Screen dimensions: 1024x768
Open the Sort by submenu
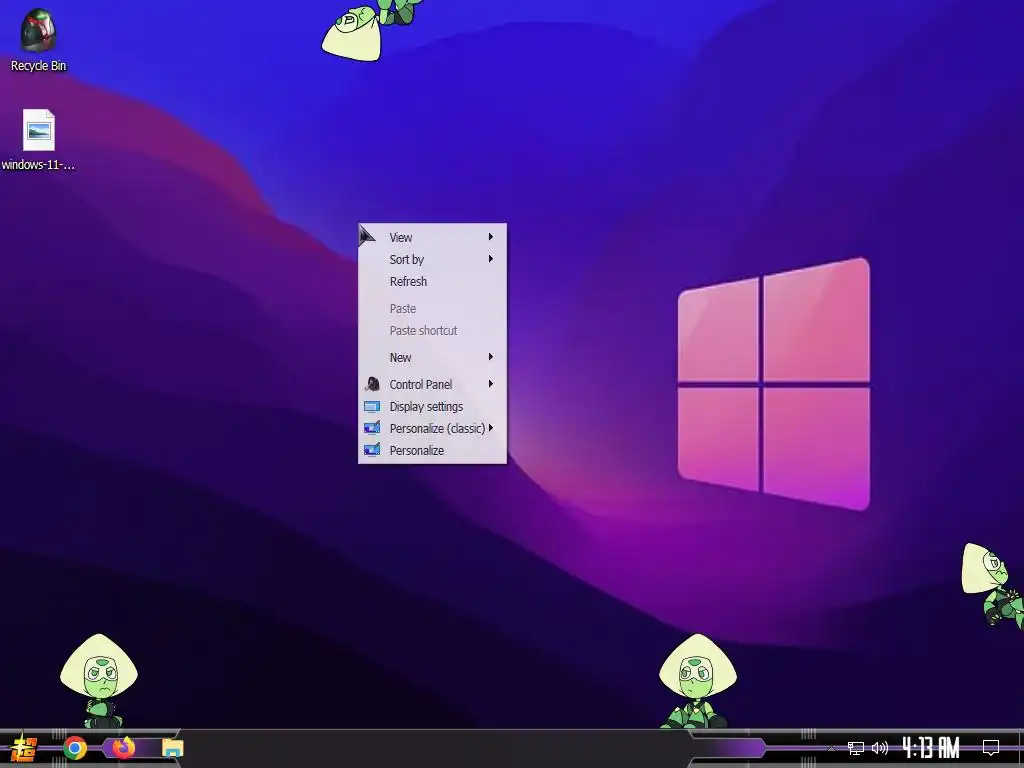point(432,259)
